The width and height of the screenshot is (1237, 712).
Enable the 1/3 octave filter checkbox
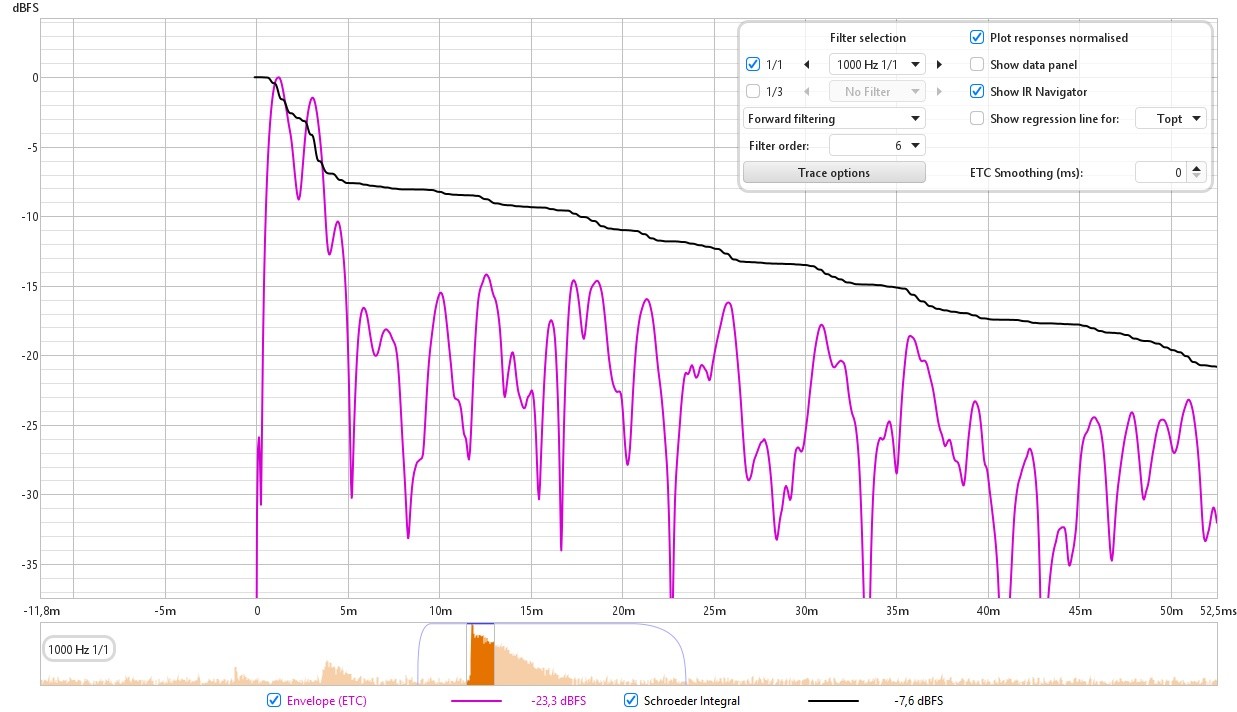(x=753, y=92)
